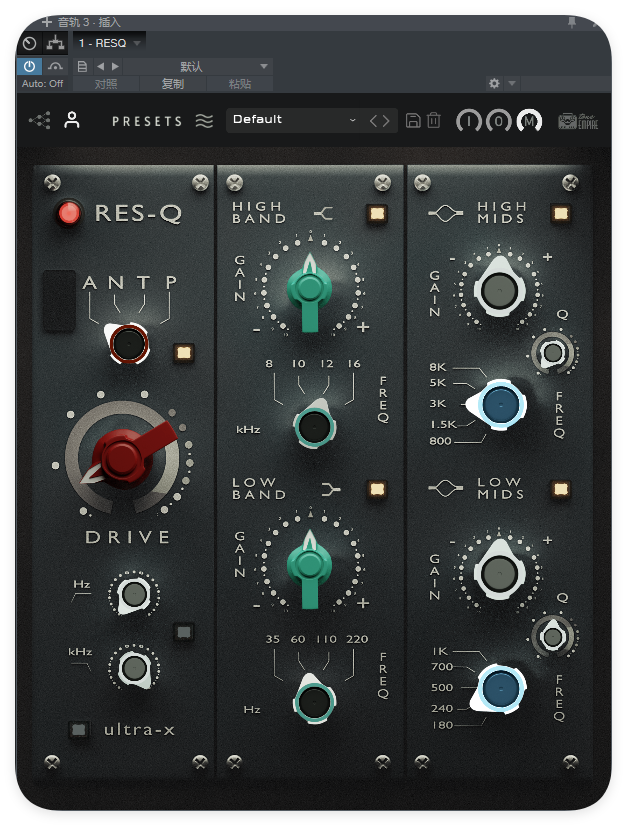Viewport: 627px width, 826px height.
Task: Enable the ultra-x checkbox button
Action: [x=79, y=729]
